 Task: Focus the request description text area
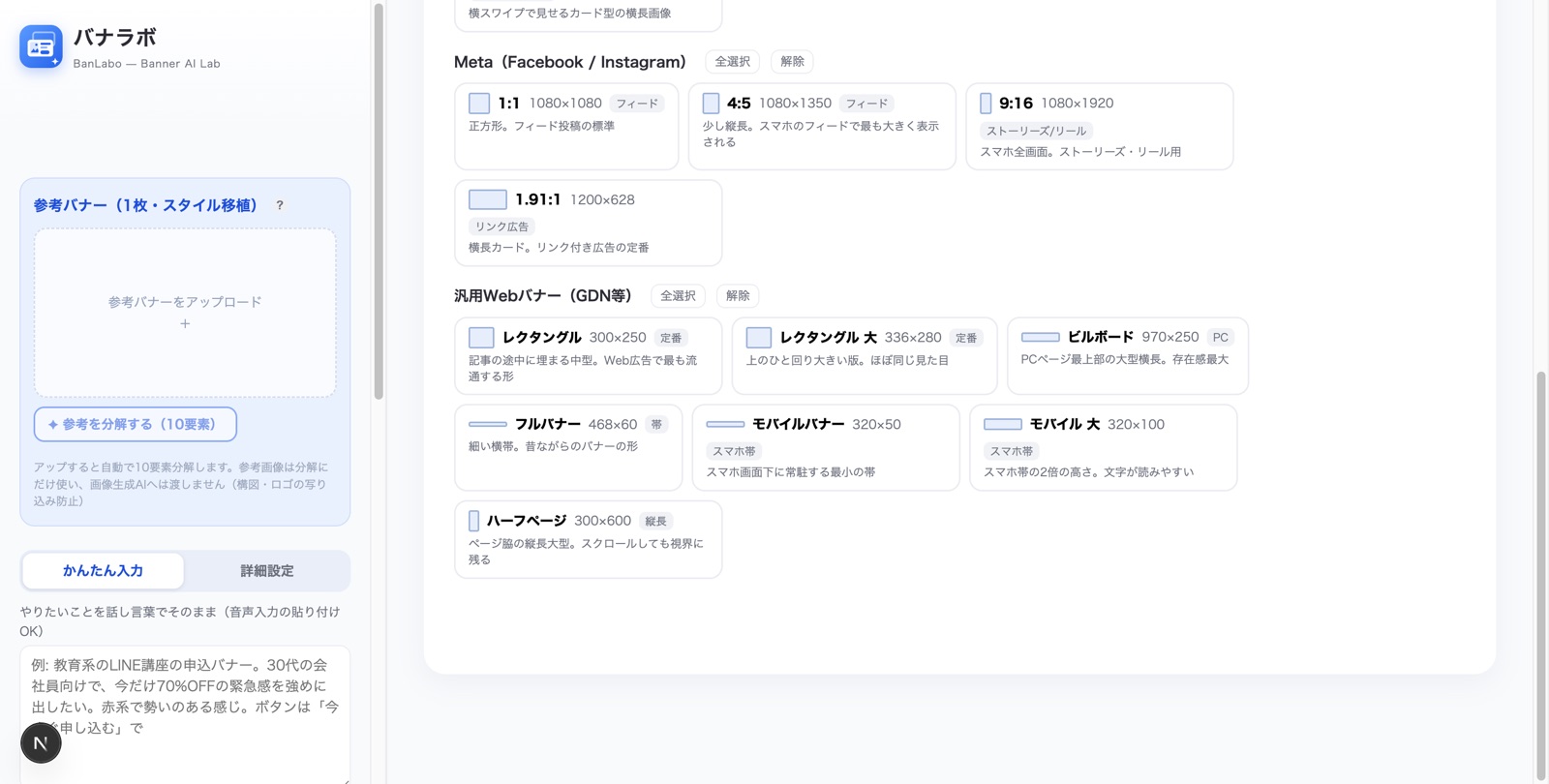pyautogui.click(x=185, y=714)
